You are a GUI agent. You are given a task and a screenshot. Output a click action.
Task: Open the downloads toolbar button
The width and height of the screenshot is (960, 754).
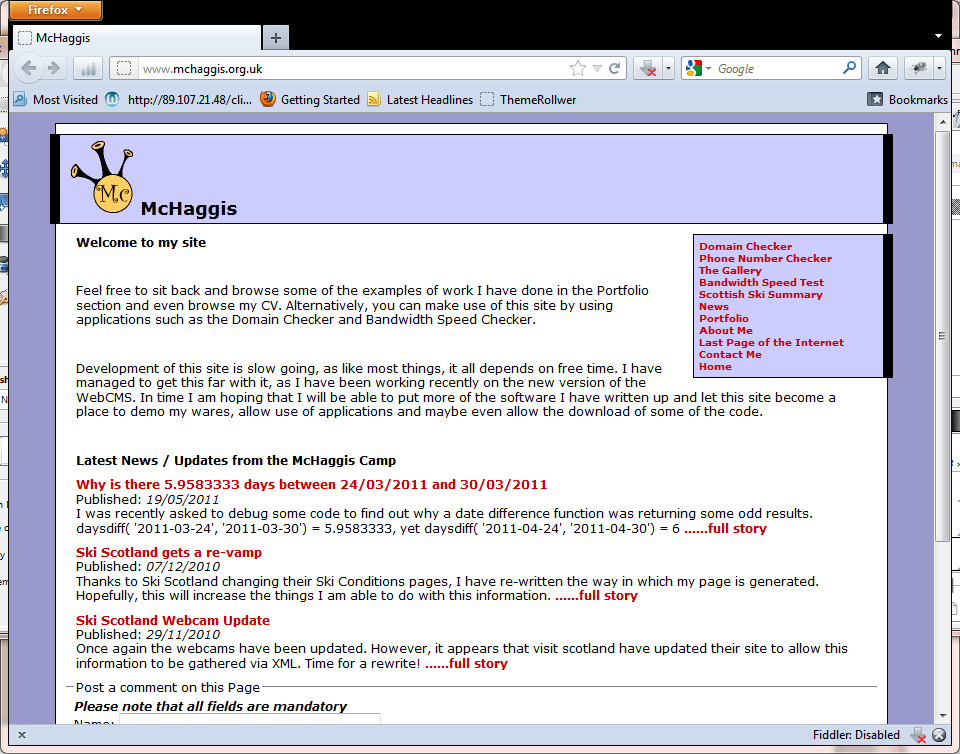point(648,69)
